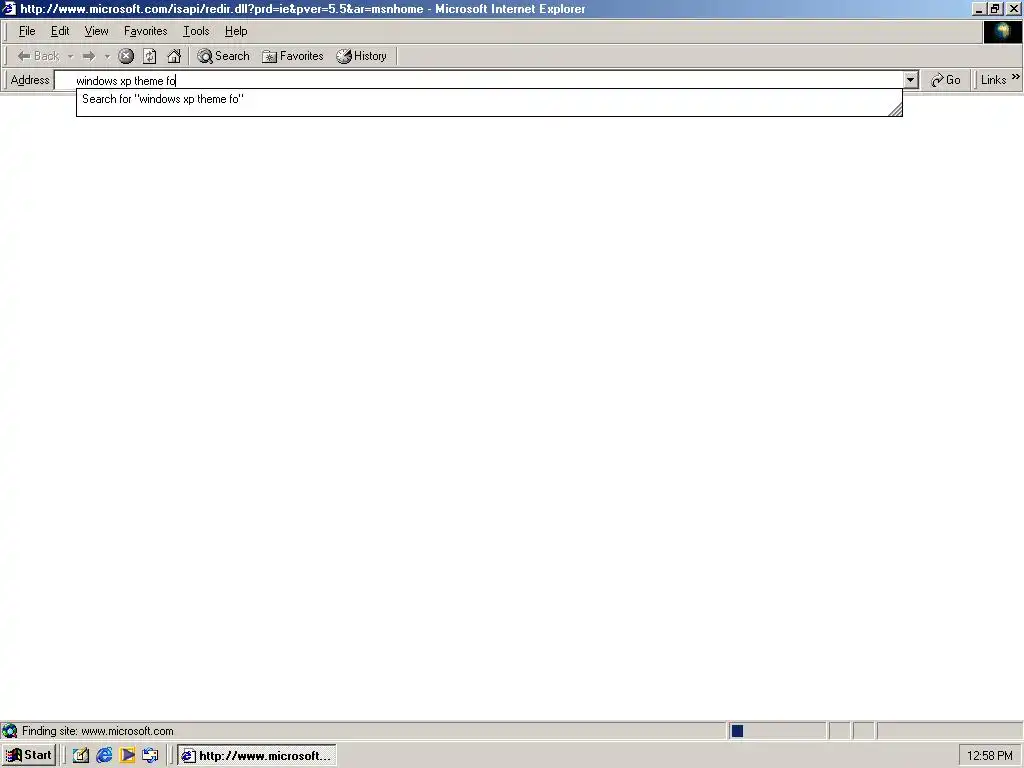Select 'Search for "windows xp theme fo"' suggestion
The width and height of the screenshot is (1024, 768).
coord(489,99)
